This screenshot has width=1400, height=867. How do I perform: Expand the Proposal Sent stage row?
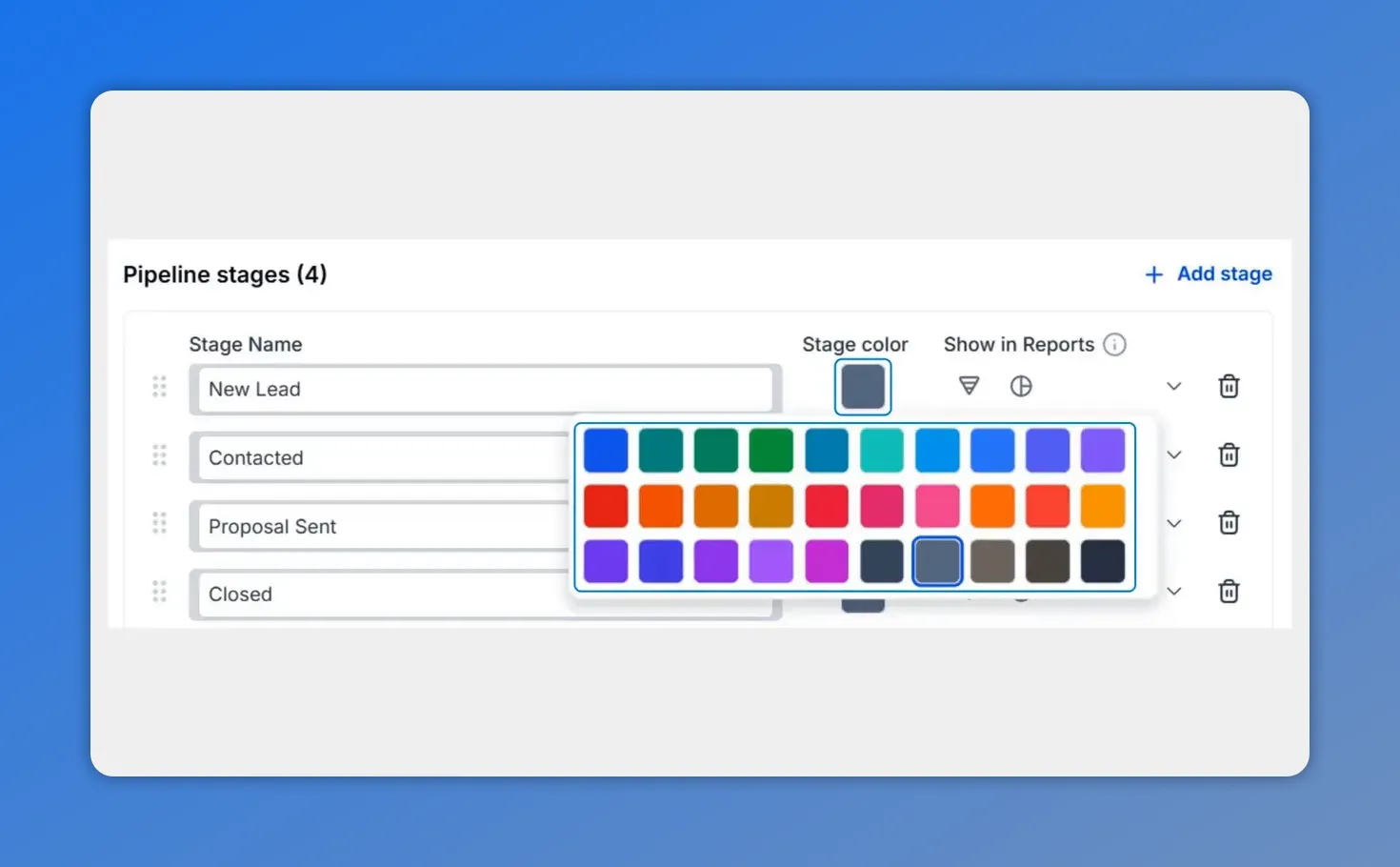[x=1173, y=523]
